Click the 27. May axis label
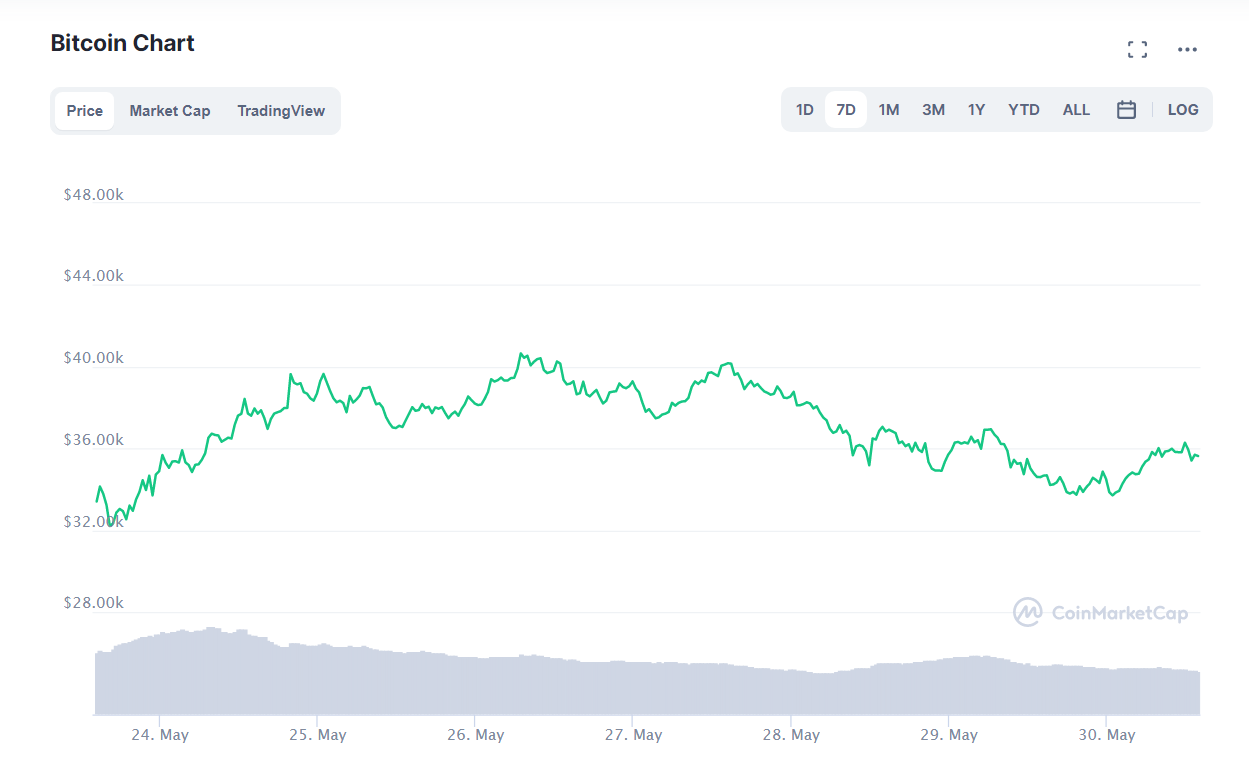The image size is (1249, 774). pos(633,734)
